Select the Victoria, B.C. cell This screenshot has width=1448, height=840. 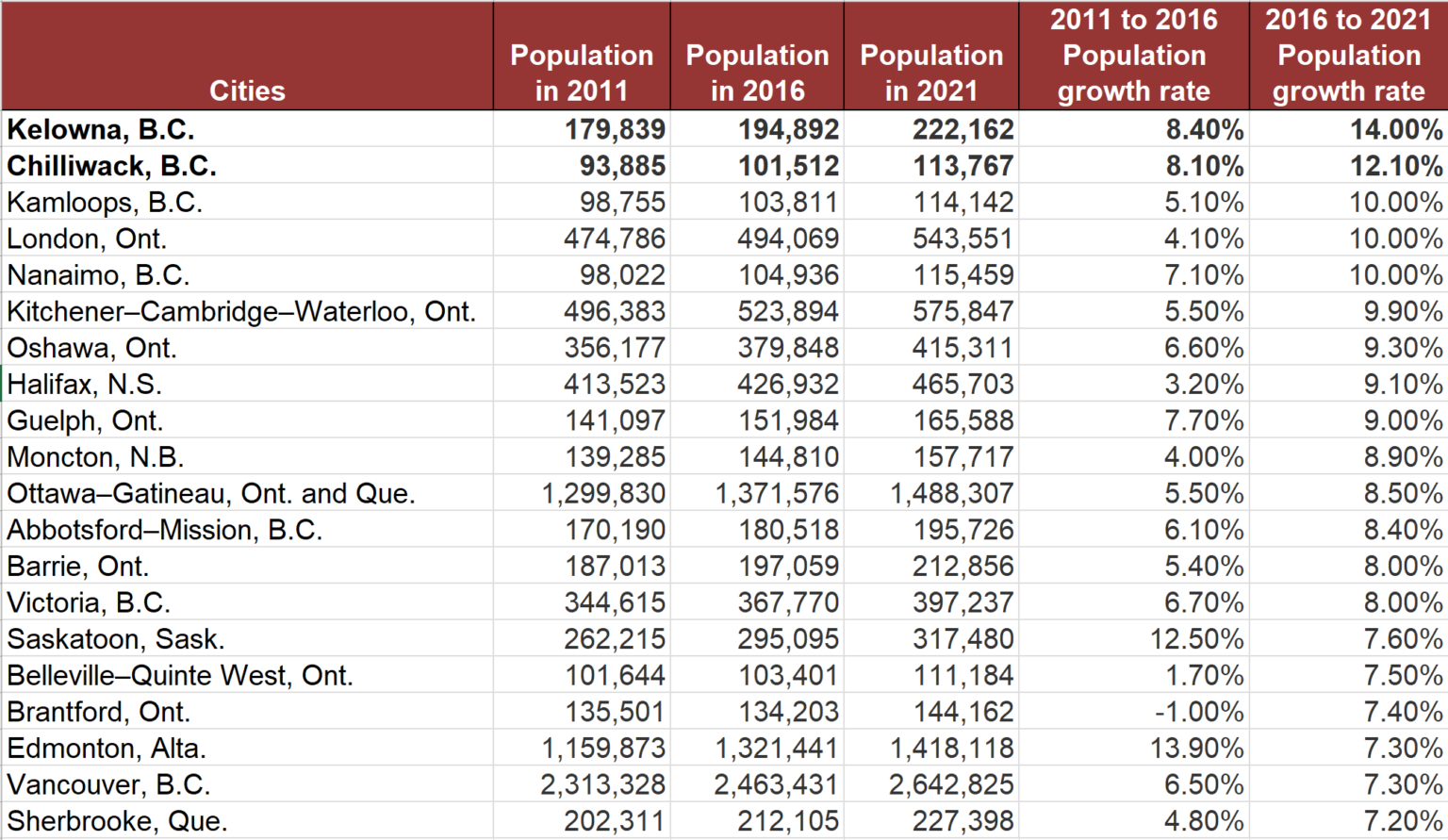coord(247,602)
